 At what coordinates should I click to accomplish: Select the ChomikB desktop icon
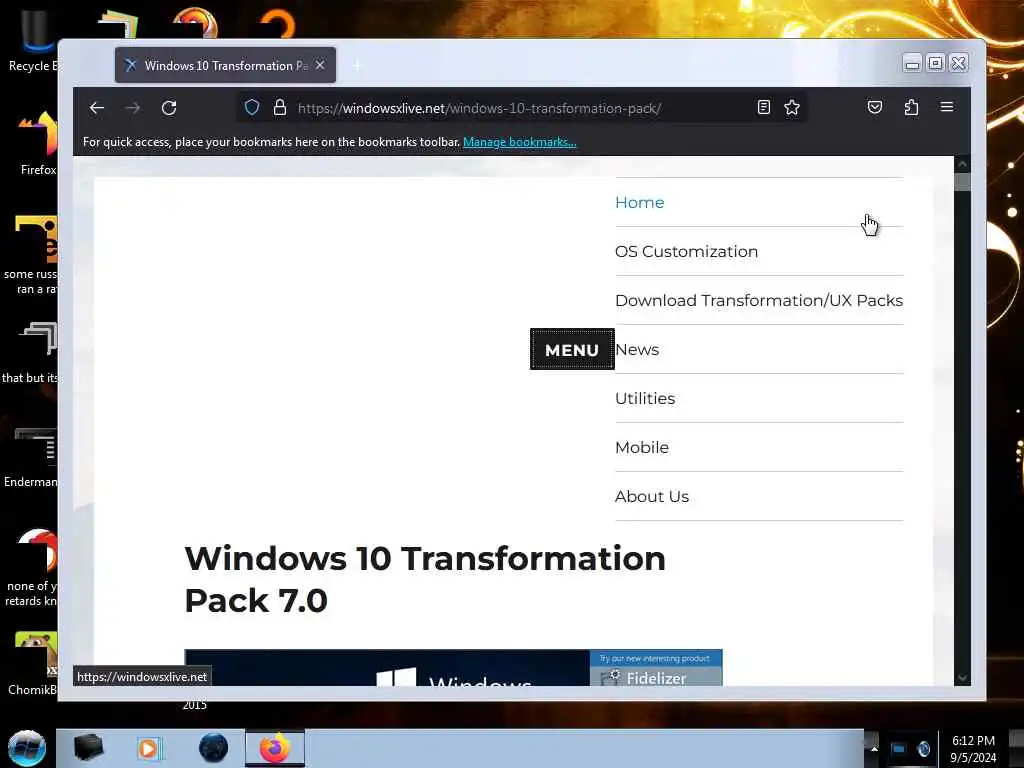tap(33, 663)
